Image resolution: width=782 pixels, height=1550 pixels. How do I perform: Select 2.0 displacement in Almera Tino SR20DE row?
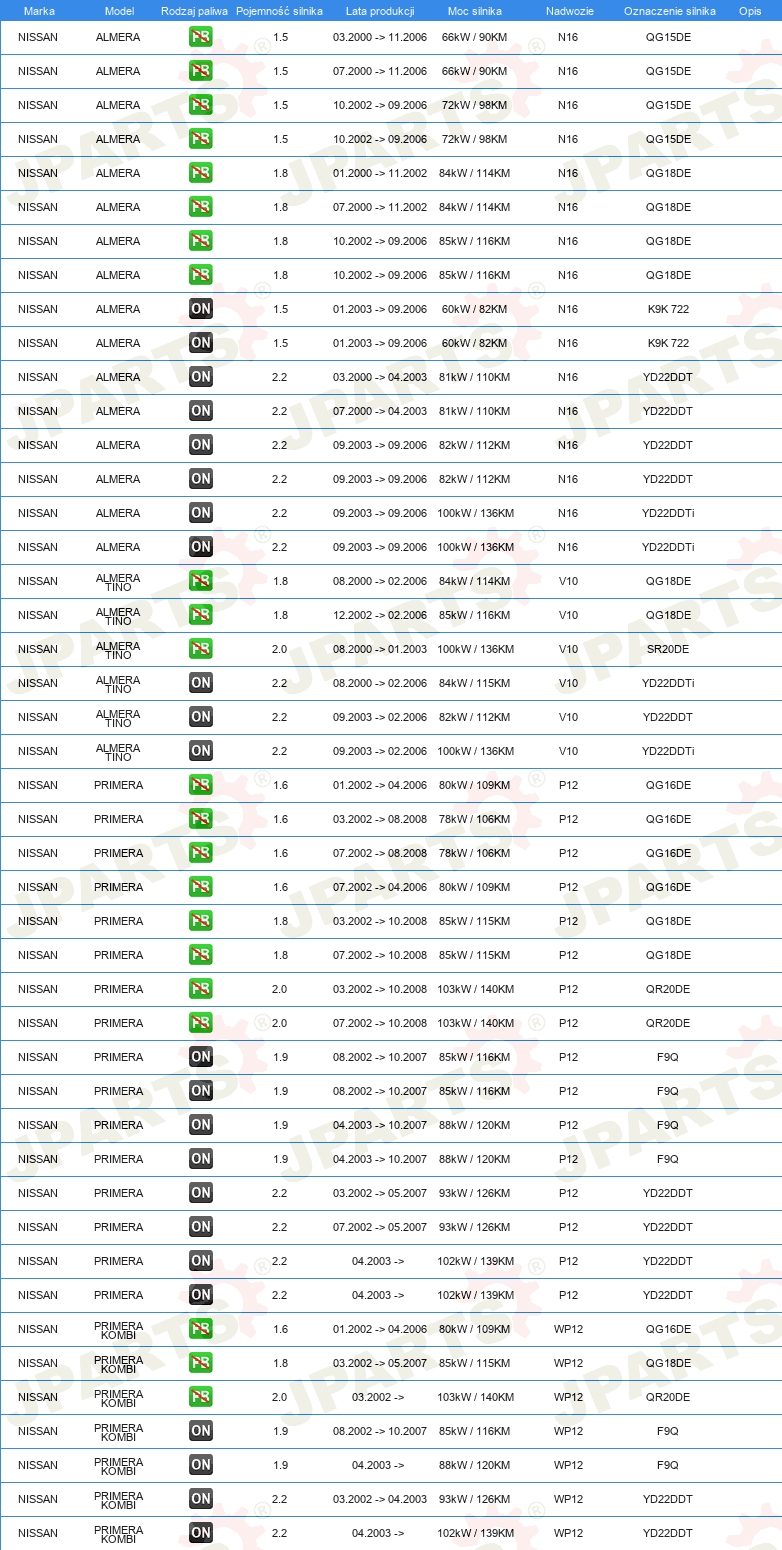pyautogui.click(x=280, y=649)
